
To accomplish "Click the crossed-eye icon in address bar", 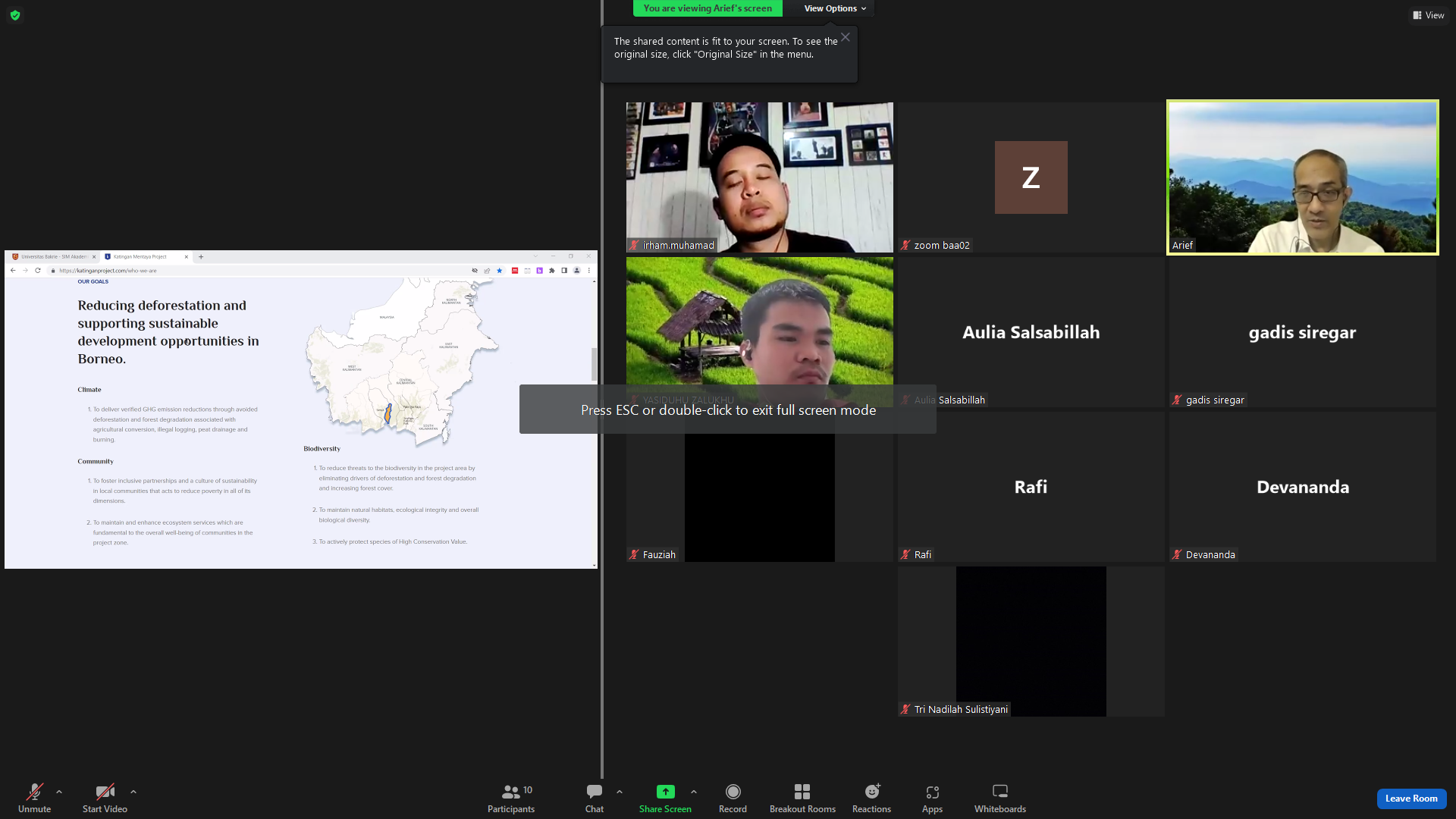I will 475,271.
